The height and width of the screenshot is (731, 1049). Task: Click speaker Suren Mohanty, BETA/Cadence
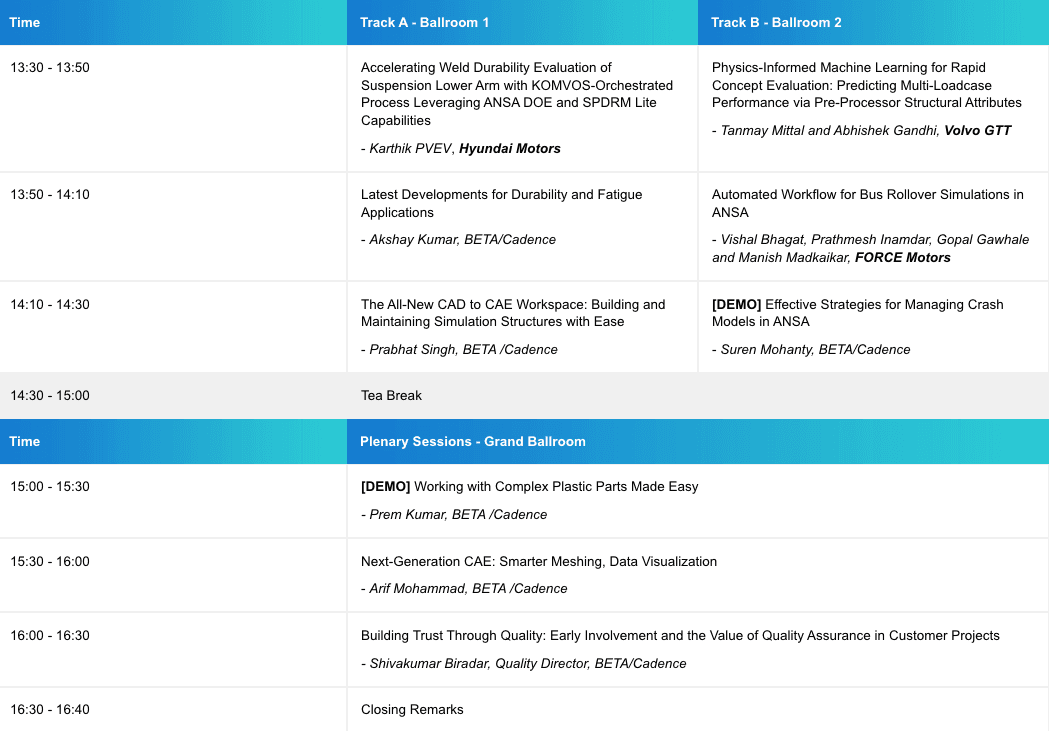click(x=811, y=349)
